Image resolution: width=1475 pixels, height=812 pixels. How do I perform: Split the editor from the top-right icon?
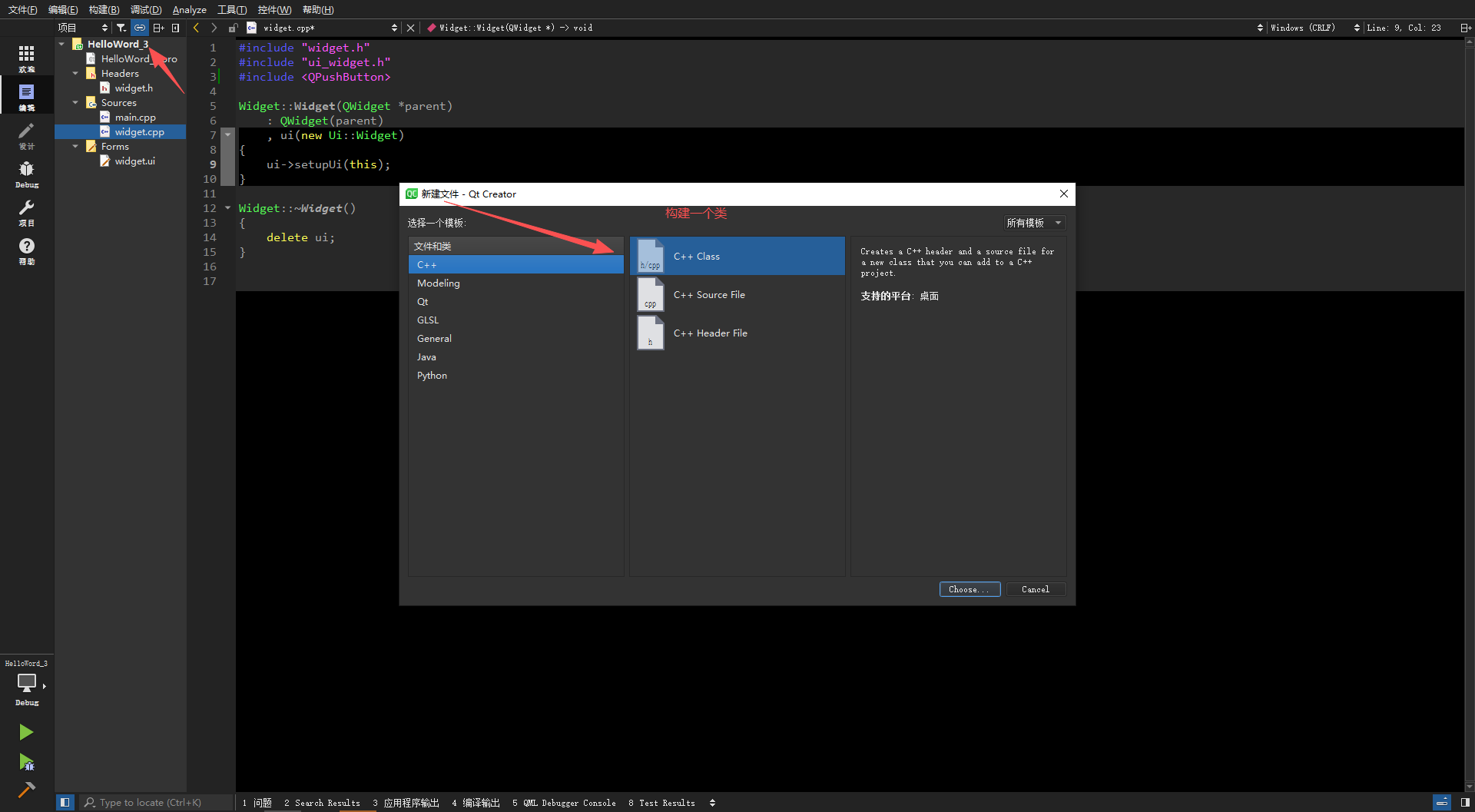click(x=1465, y=28)
